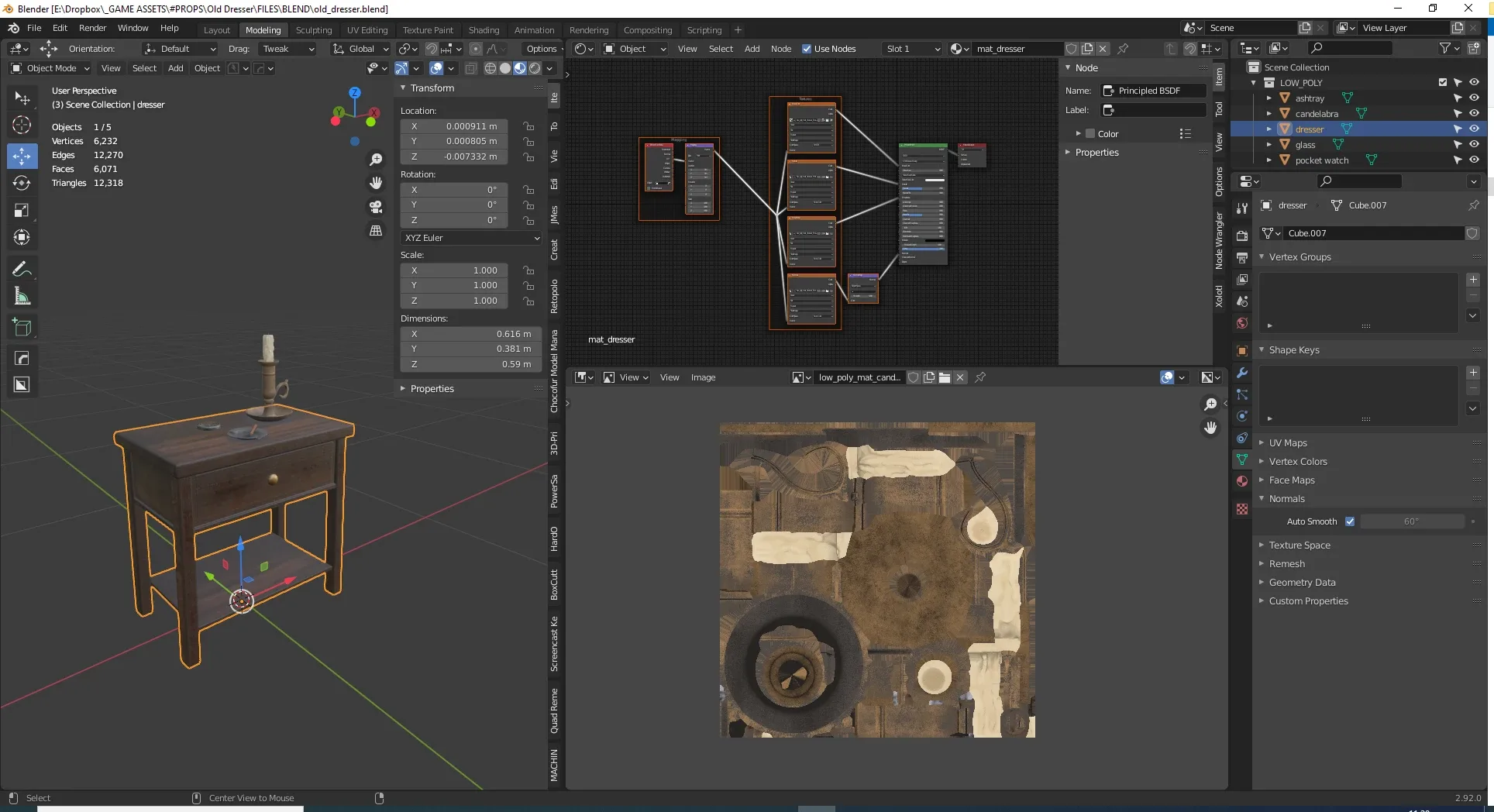Activate the Scale tool
Viewport: 1494px width, 812px height.
(x=22, y=210)
